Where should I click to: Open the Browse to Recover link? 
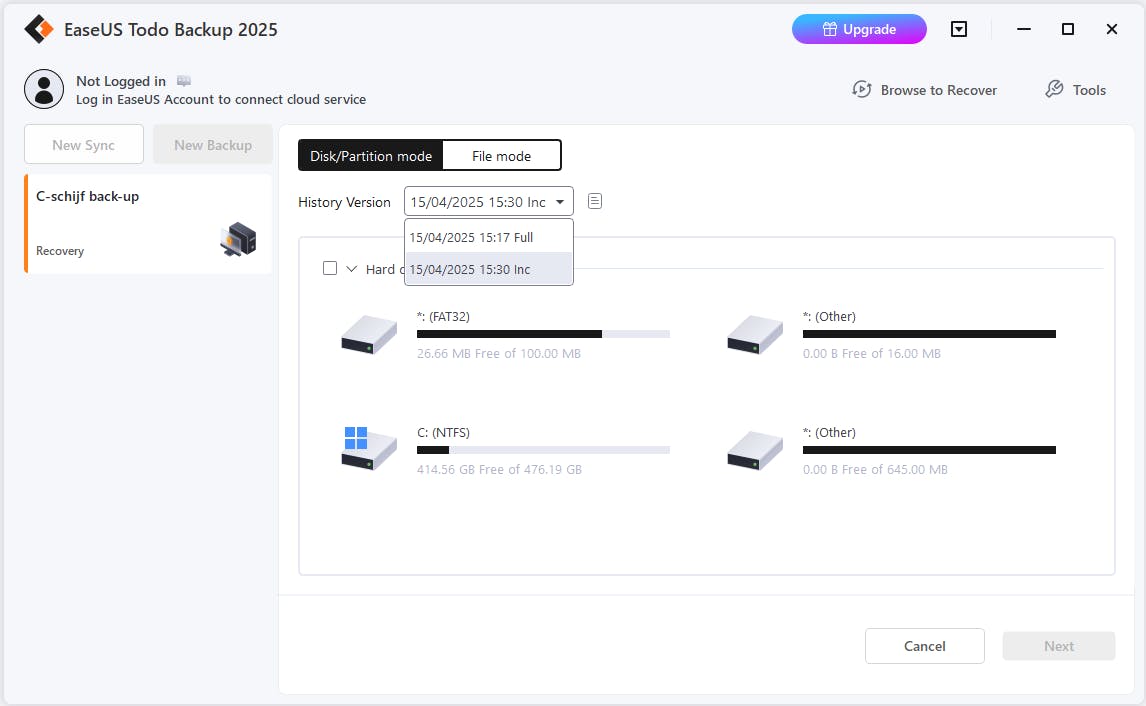pyautogui.click(x=938, y=90)
